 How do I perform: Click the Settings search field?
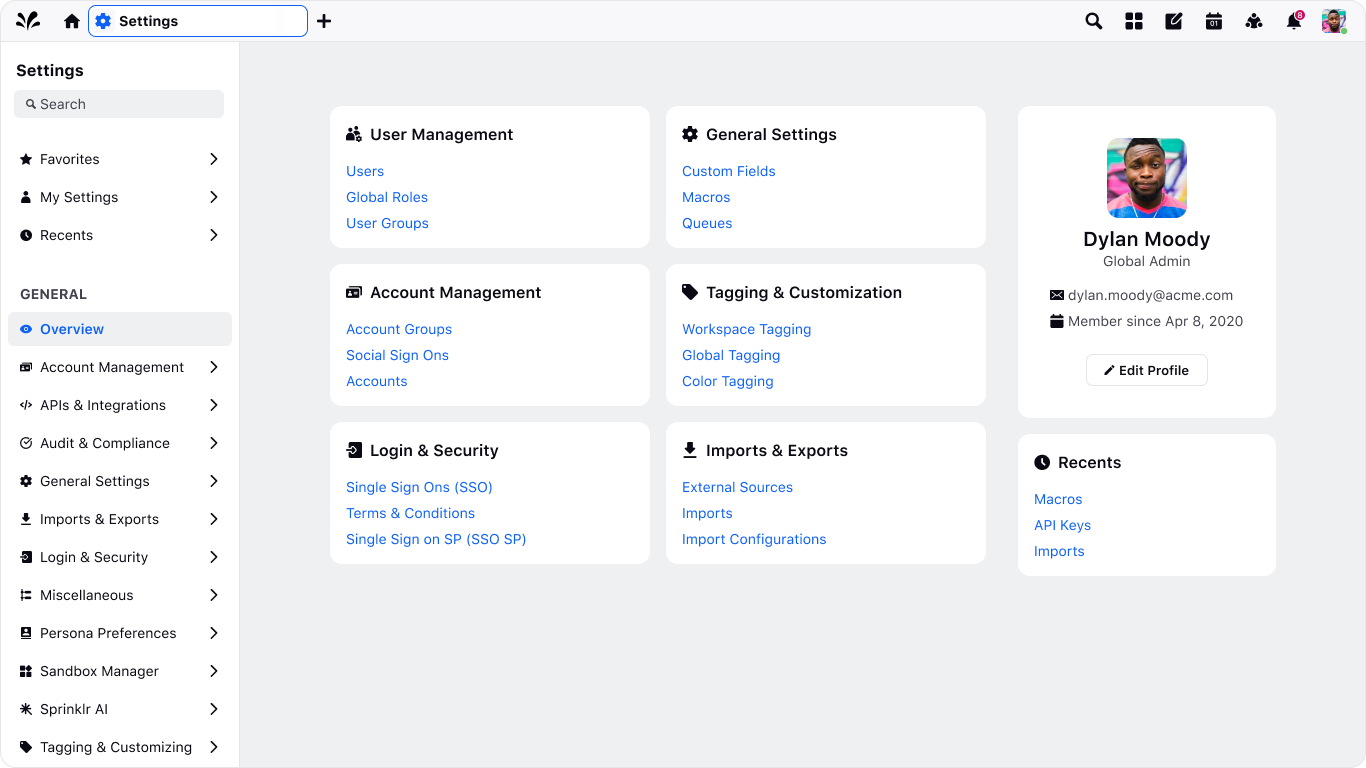119,104
